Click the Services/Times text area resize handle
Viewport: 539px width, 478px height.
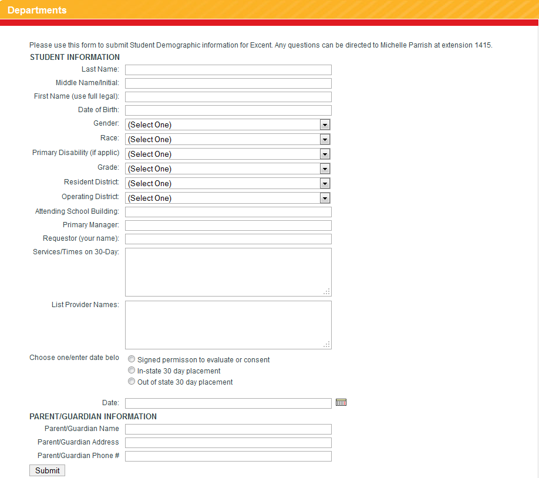(x=327, y=292)
